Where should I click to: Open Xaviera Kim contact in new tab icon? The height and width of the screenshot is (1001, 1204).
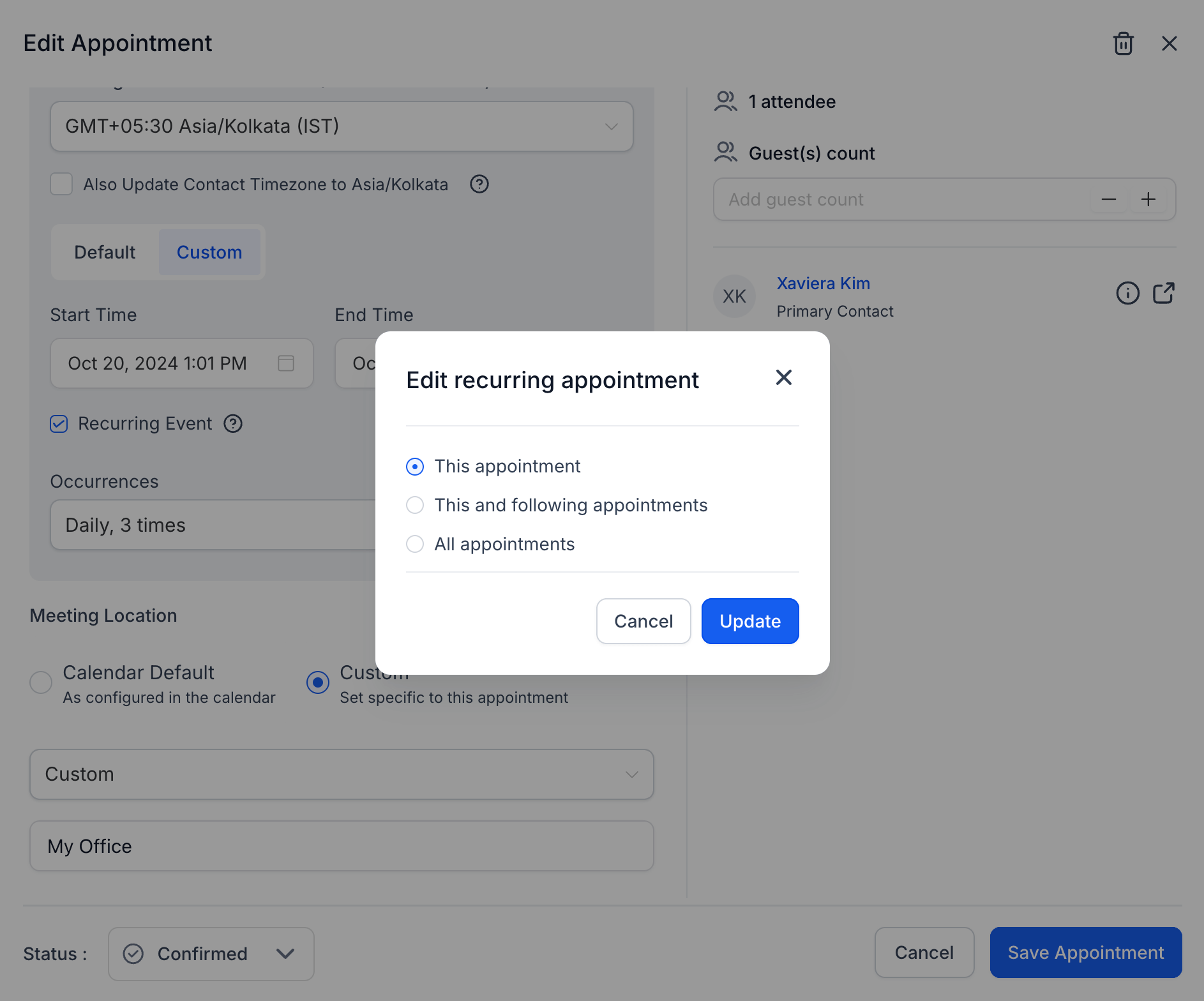1163,293
